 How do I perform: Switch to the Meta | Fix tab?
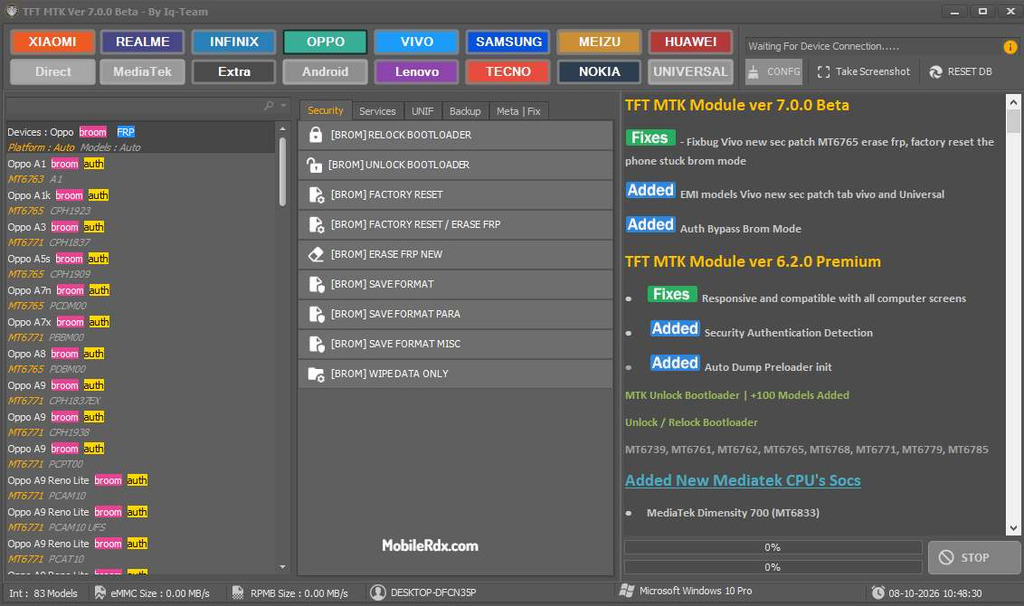[519, 111]
